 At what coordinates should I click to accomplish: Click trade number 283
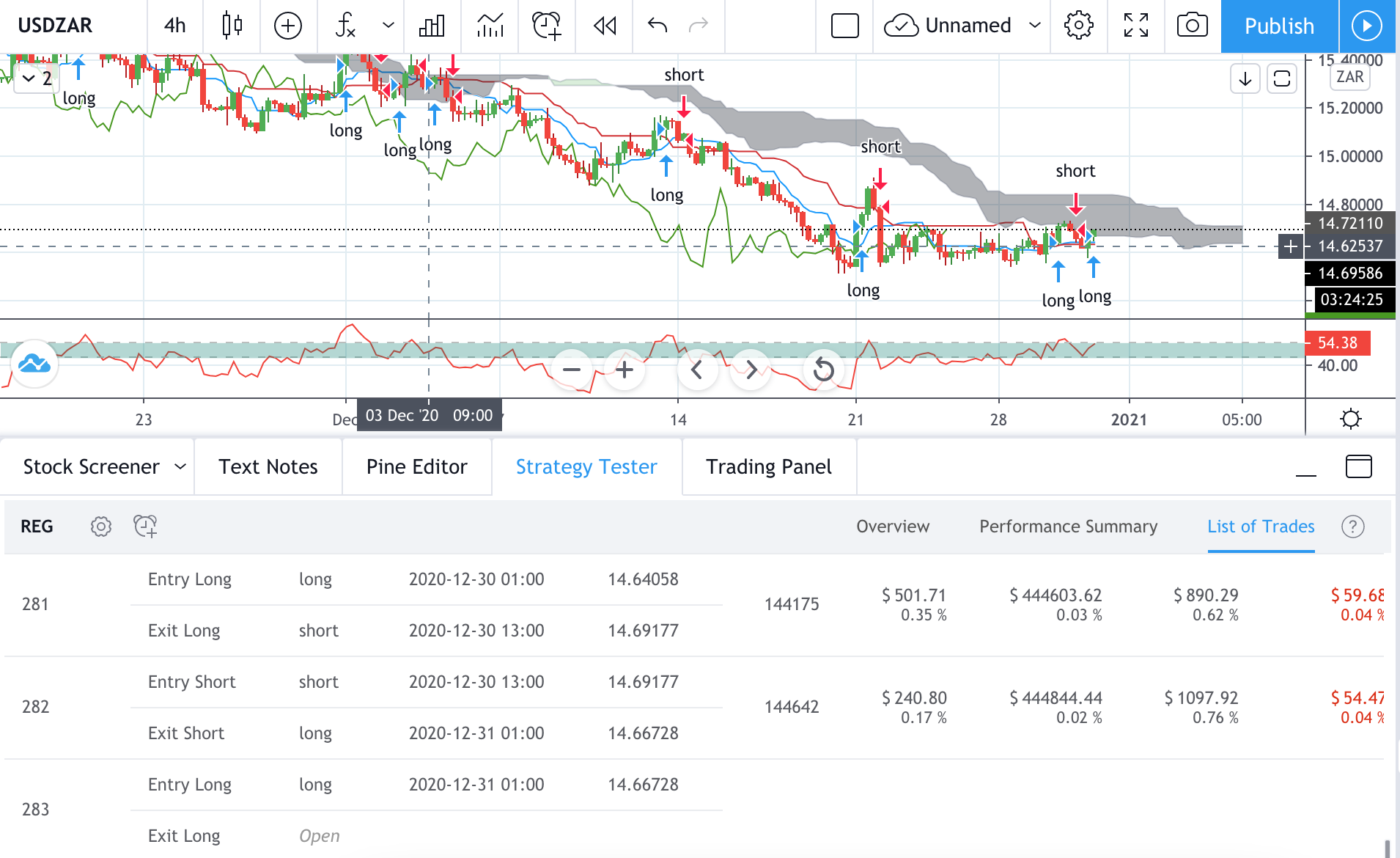35,810
